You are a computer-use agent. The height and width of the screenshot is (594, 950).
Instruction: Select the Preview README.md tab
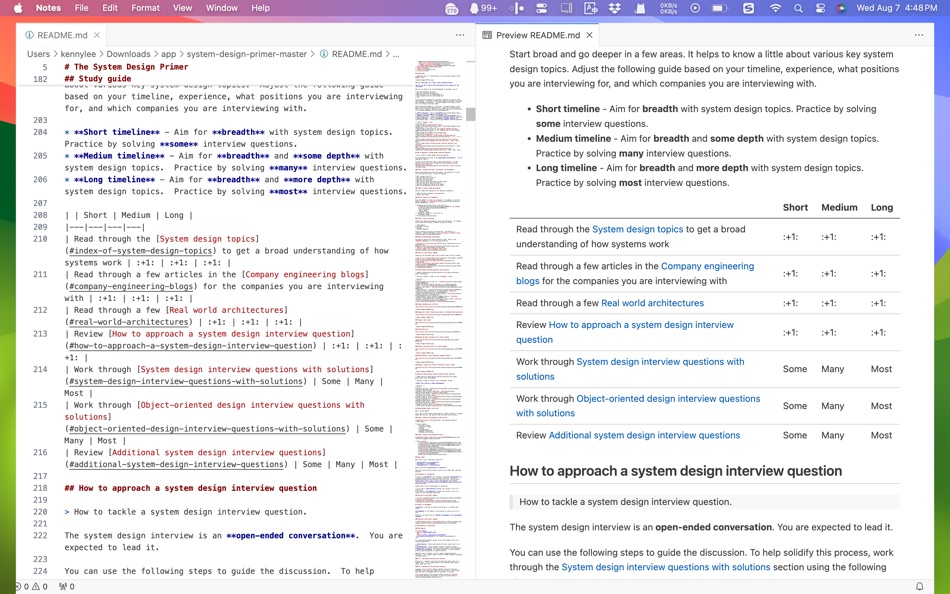pos(538,35)
